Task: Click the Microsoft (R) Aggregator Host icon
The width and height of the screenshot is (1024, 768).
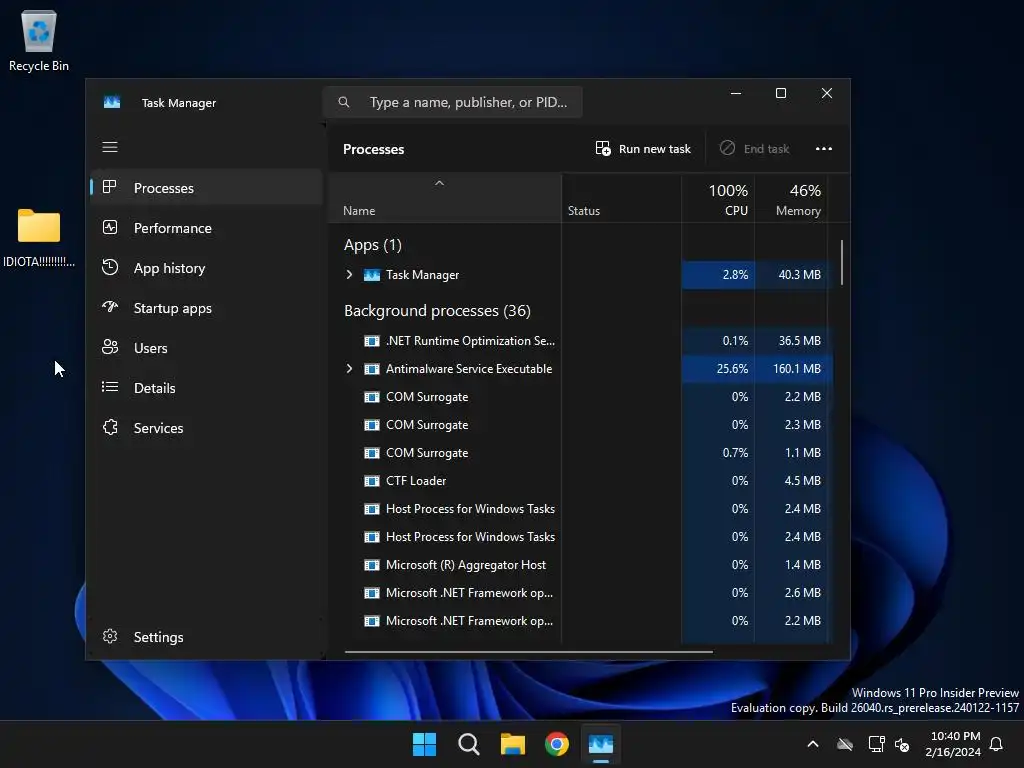Action: (372, 565)
